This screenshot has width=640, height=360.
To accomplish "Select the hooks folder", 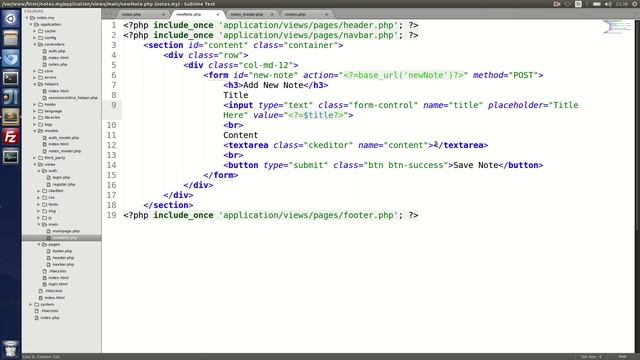I will point(50,104).
